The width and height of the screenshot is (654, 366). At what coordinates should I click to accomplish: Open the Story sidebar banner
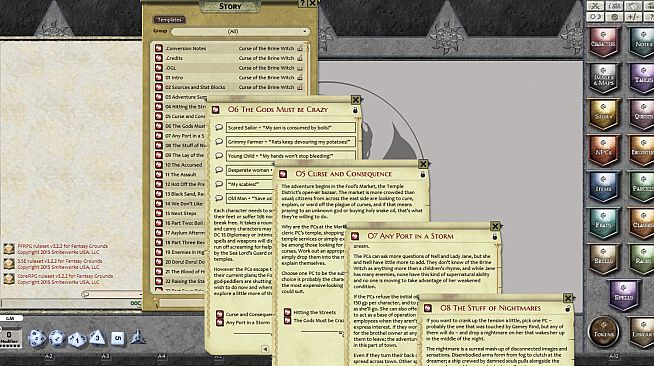click(x=603, y=115)
